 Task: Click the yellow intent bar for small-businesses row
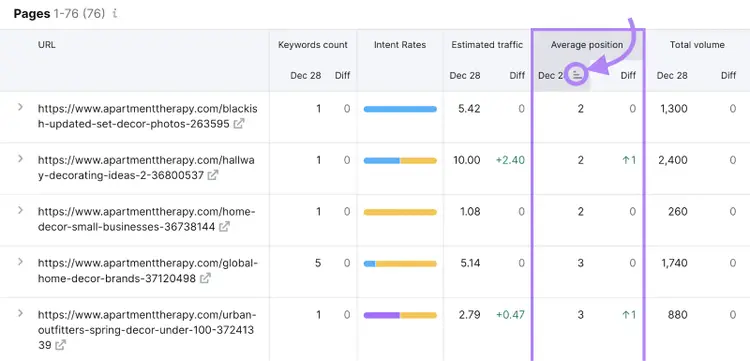[x=400, y=212]
